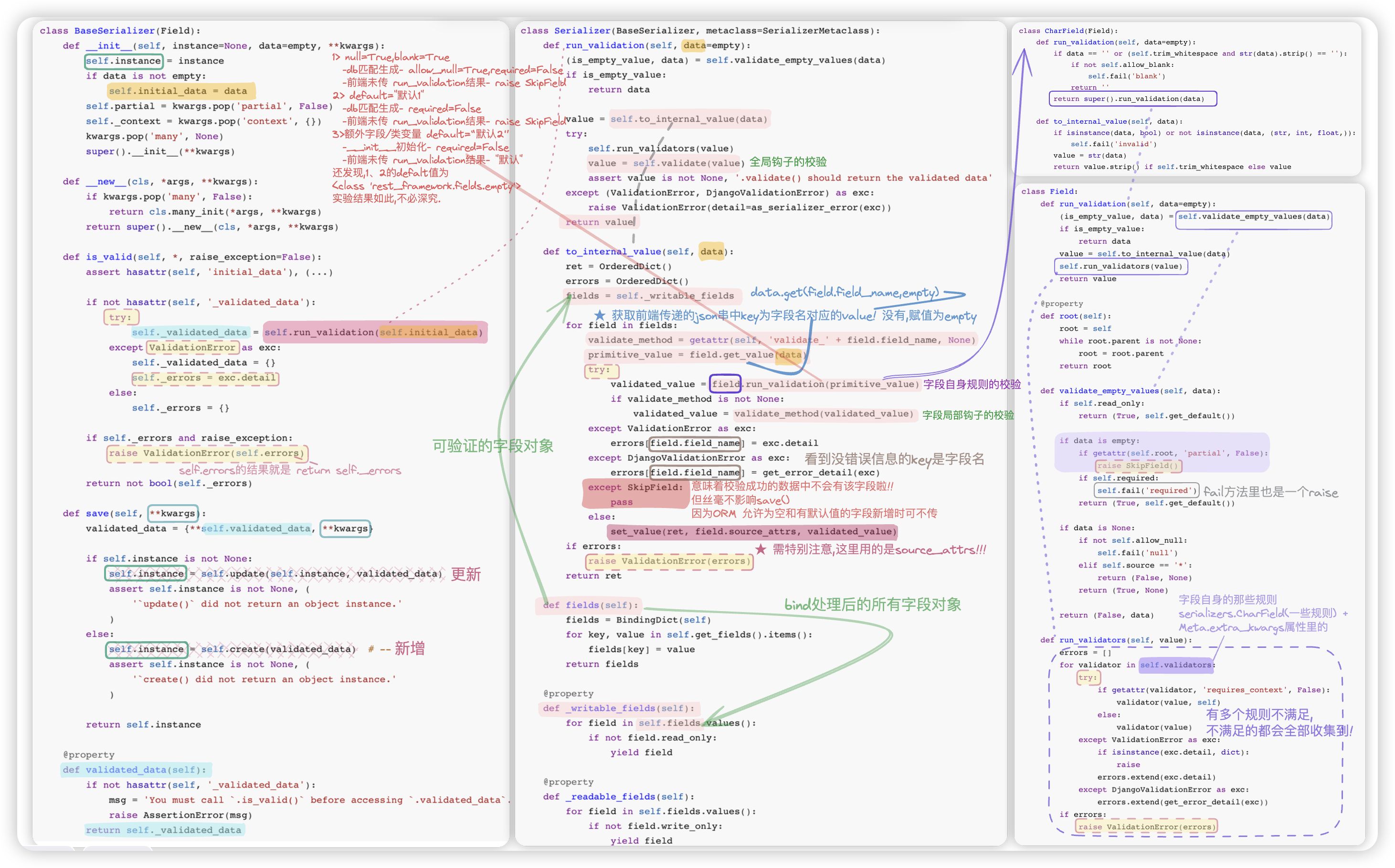Image resolution: width=1395 pixels, height=868 pixels.
Task: Click boxed return super().run_validation(data) in CharField
Action: (x=1132, y=99)
